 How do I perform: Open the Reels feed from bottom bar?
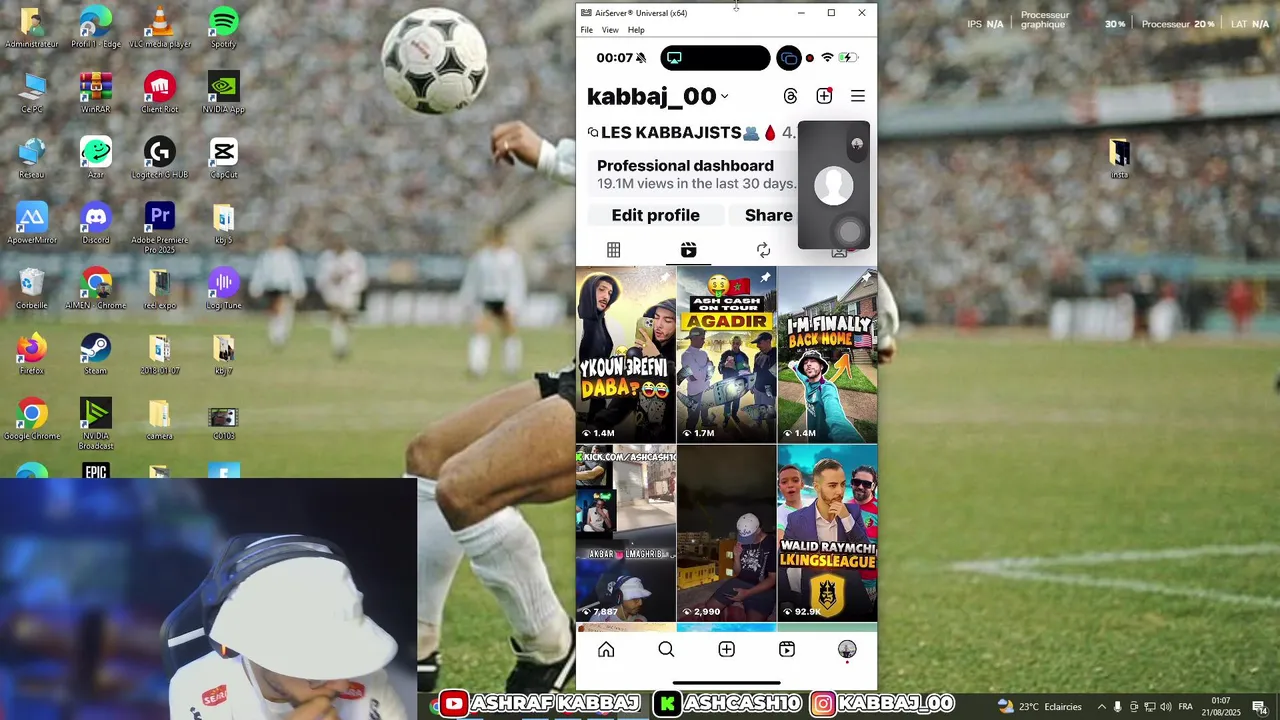coord(787,650)
